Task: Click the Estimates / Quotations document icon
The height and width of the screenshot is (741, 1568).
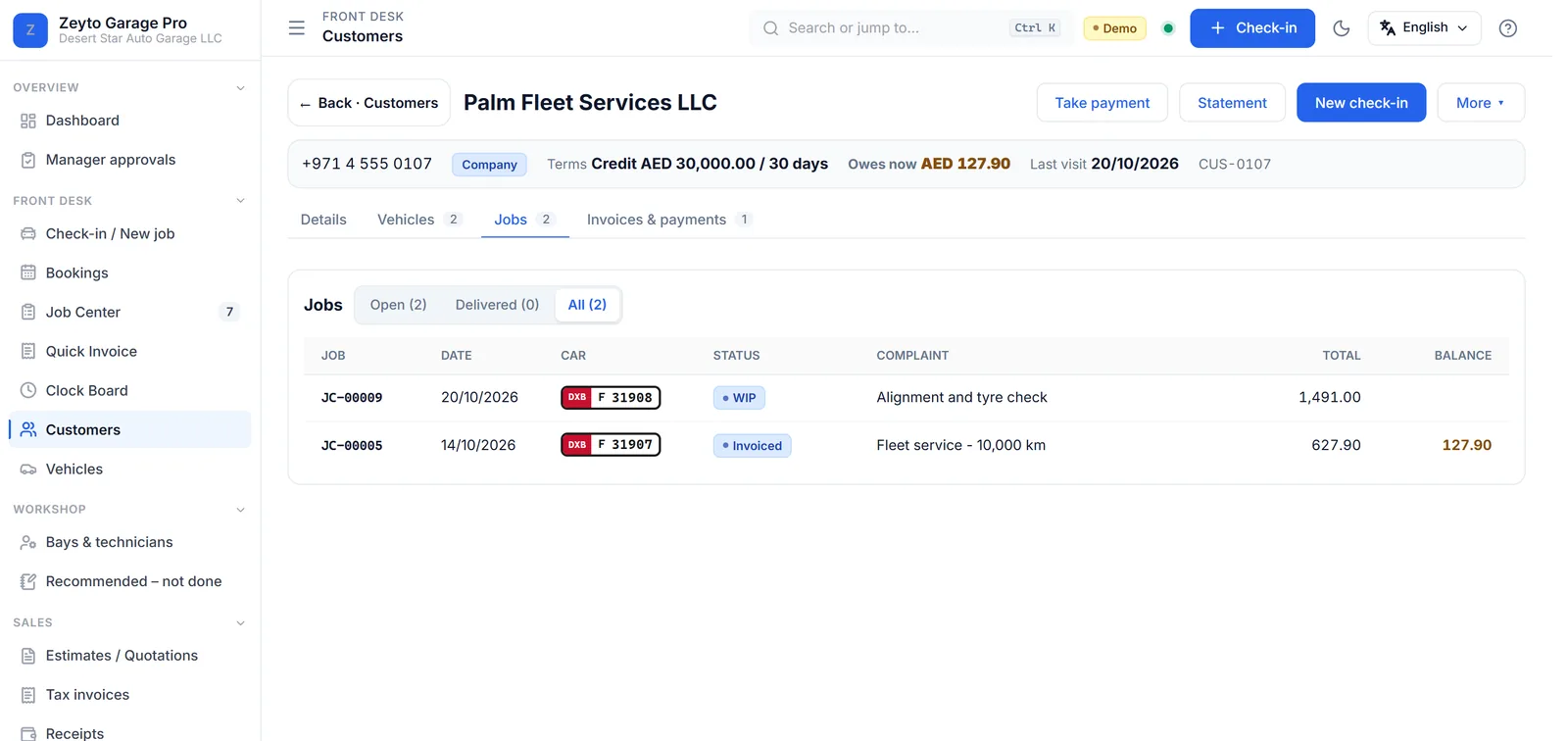Action: [x=28, y=656]
